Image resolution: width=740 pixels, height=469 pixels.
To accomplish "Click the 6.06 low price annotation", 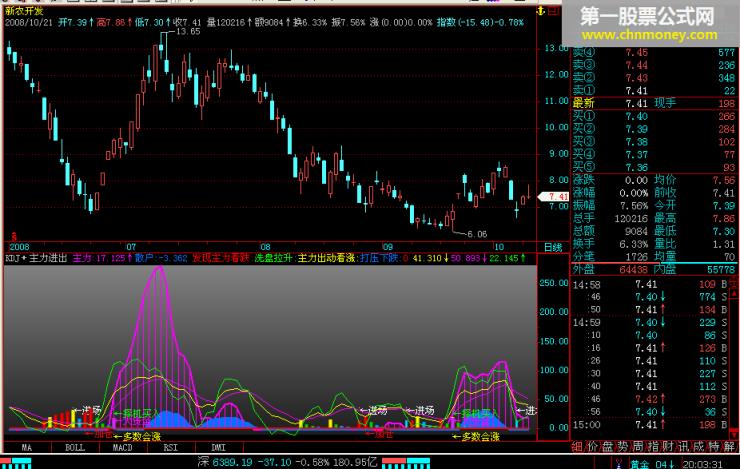I will pos(477,234).
